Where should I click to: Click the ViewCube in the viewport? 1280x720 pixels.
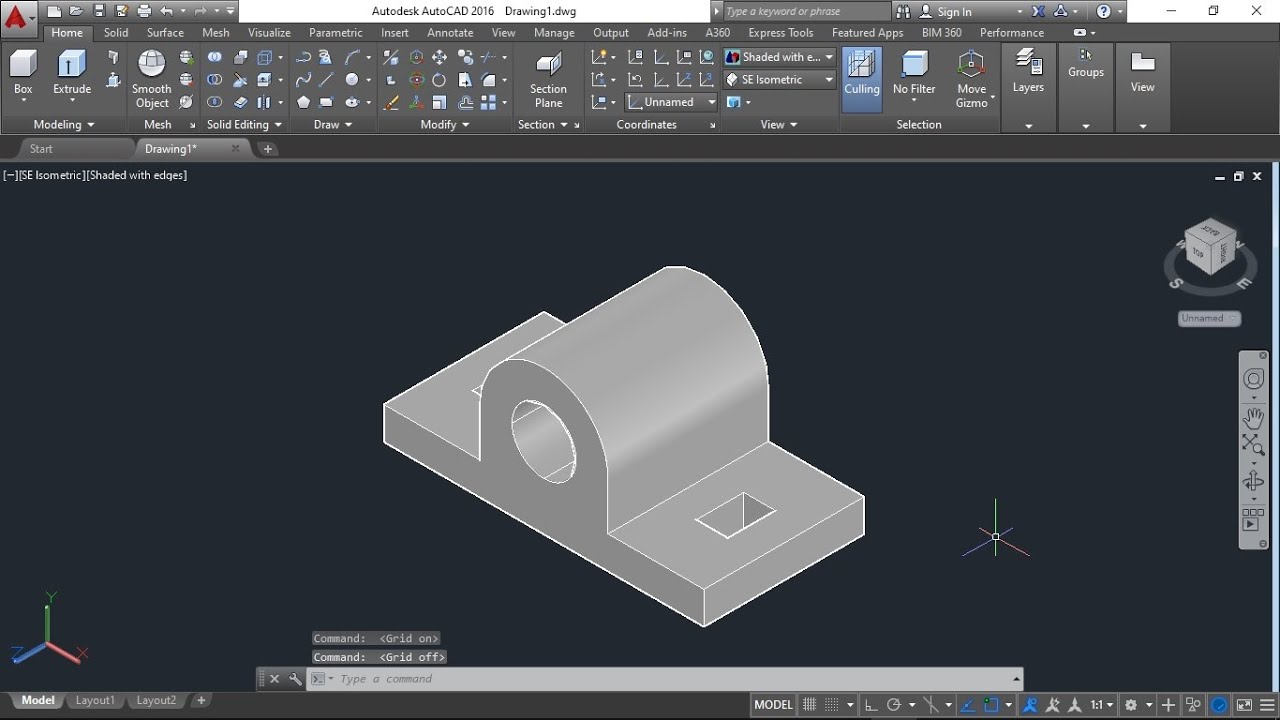[1210, 248]
